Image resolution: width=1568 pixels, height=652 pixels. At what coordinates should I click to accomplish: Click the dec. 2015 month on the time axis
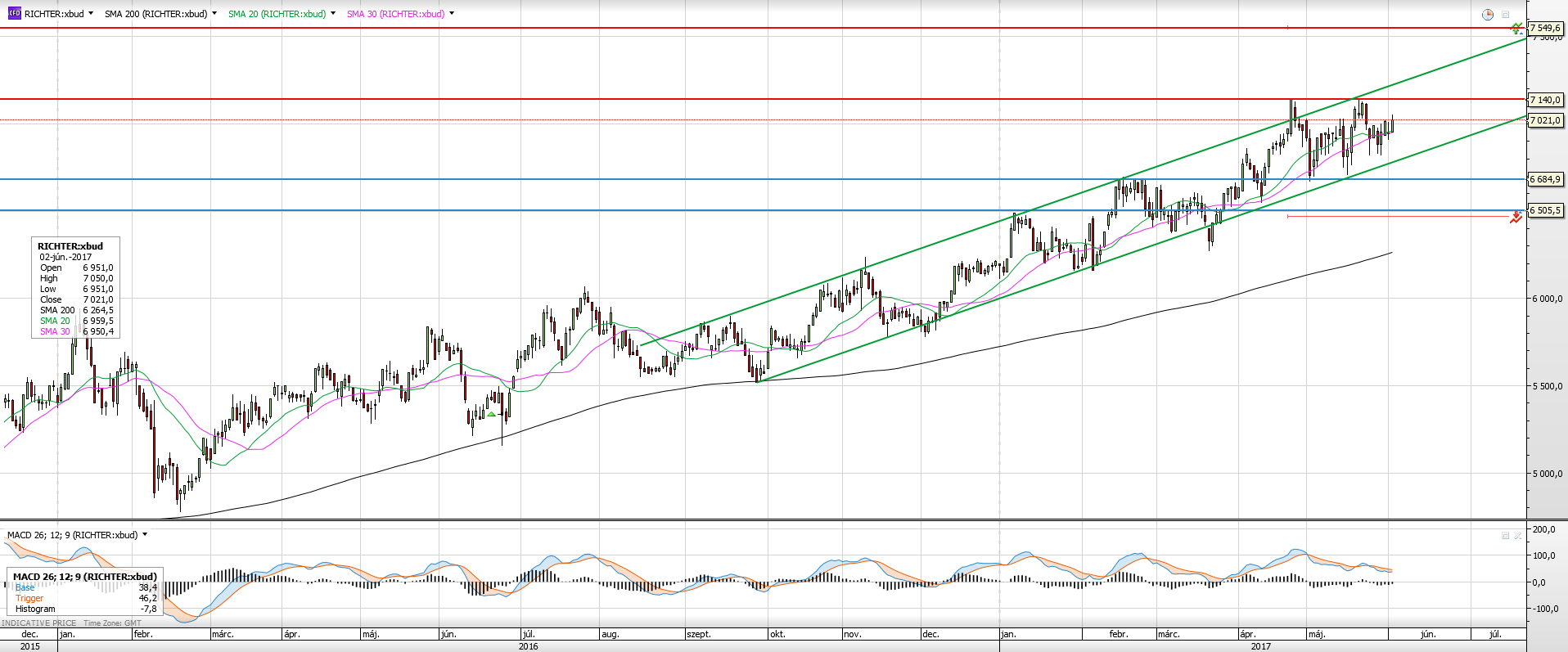[29, 634]
